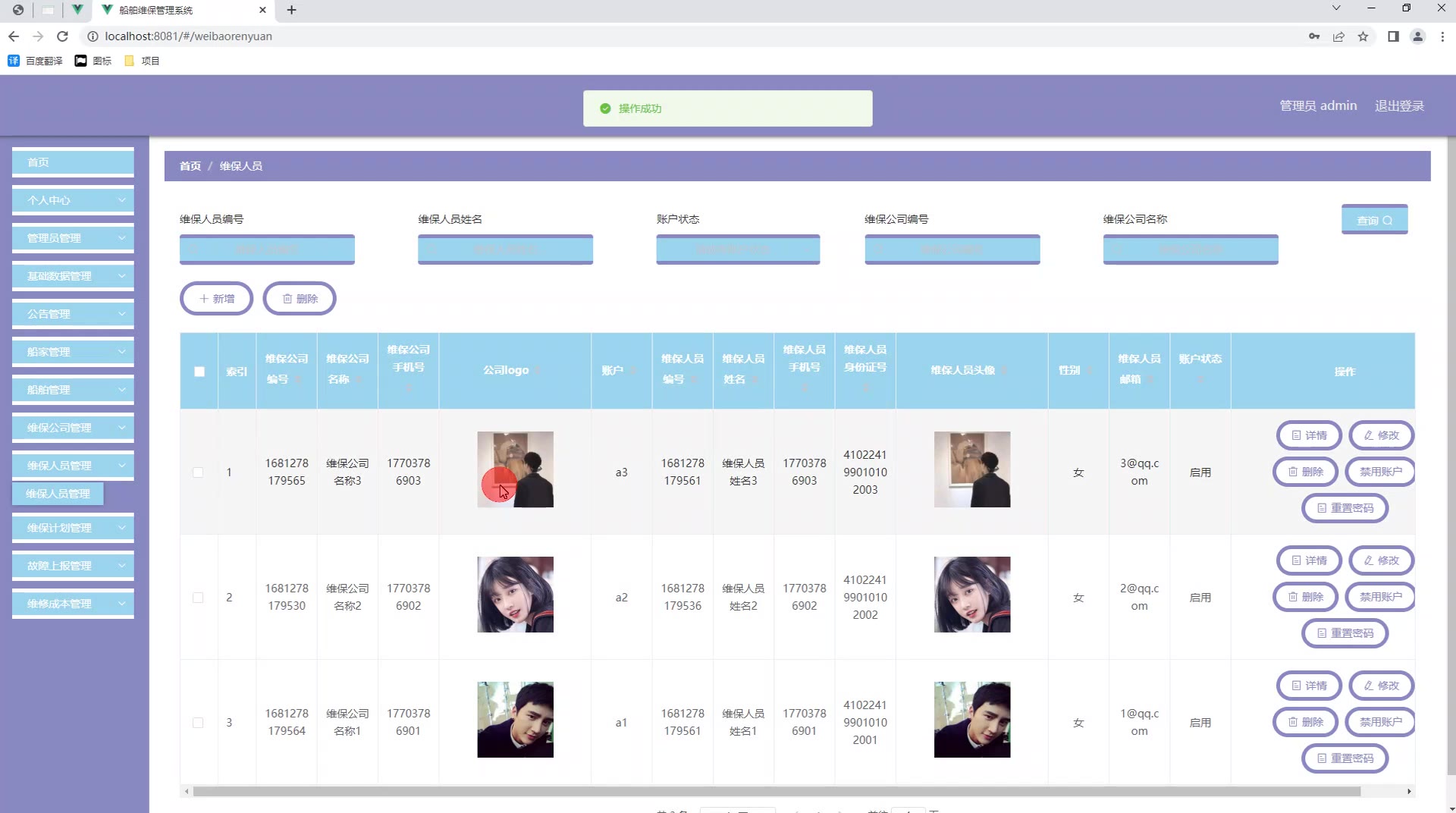Open the browser profile avatar

[1417, 36]
